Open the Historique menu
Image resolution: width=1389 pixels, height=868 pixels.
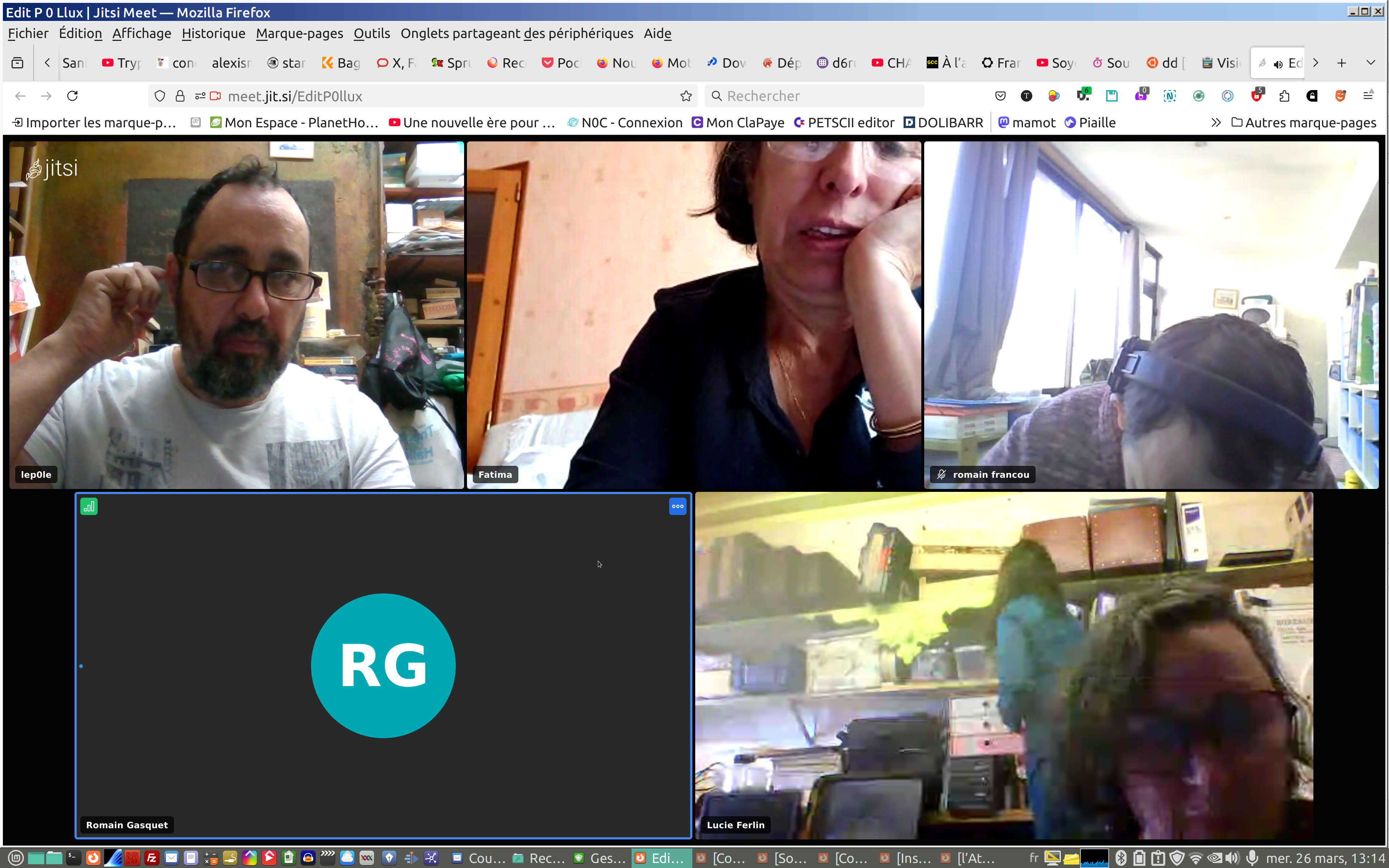[213, 33]
